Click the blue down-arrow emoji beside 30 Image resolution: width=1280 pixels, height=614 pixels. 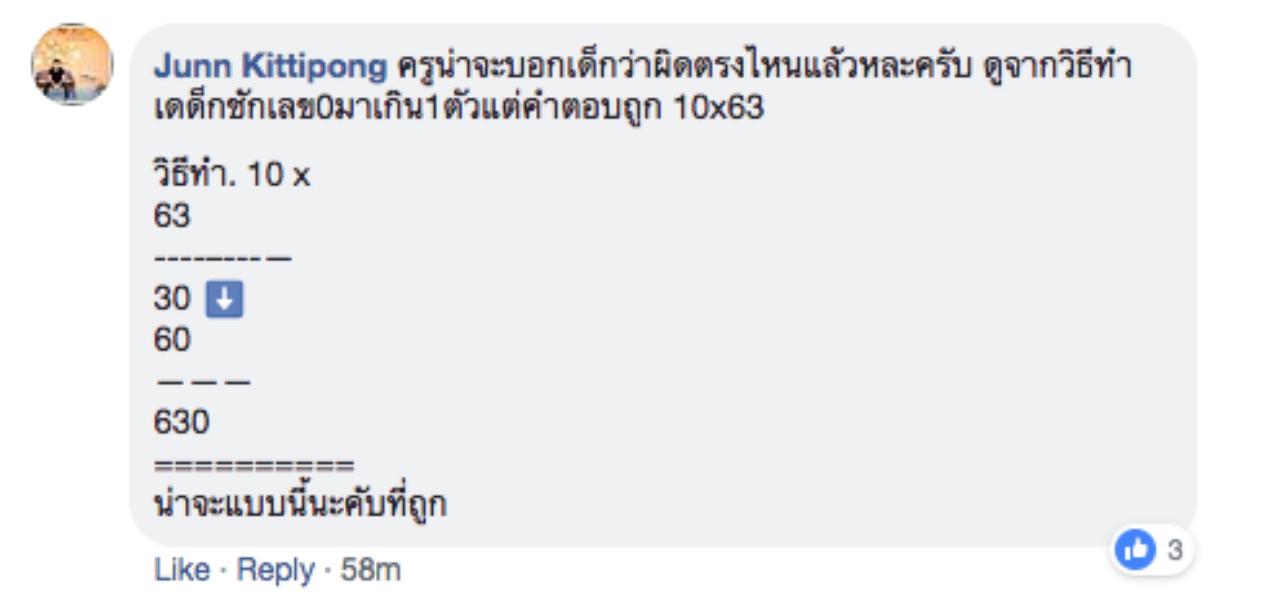click(x=224, y=300)
